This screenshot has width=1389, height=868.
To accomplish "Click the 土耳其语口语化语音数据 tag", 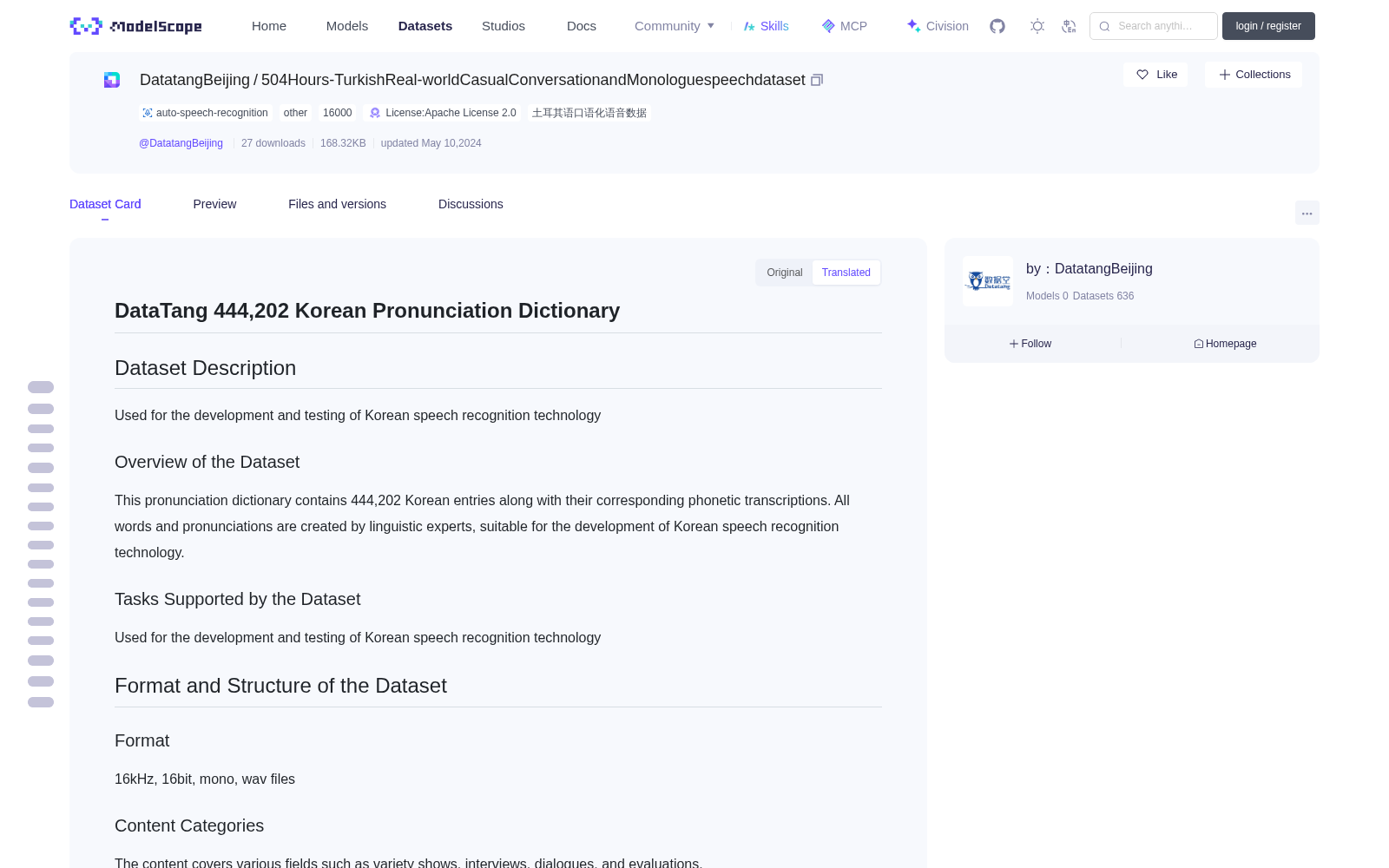I will 589,113.
